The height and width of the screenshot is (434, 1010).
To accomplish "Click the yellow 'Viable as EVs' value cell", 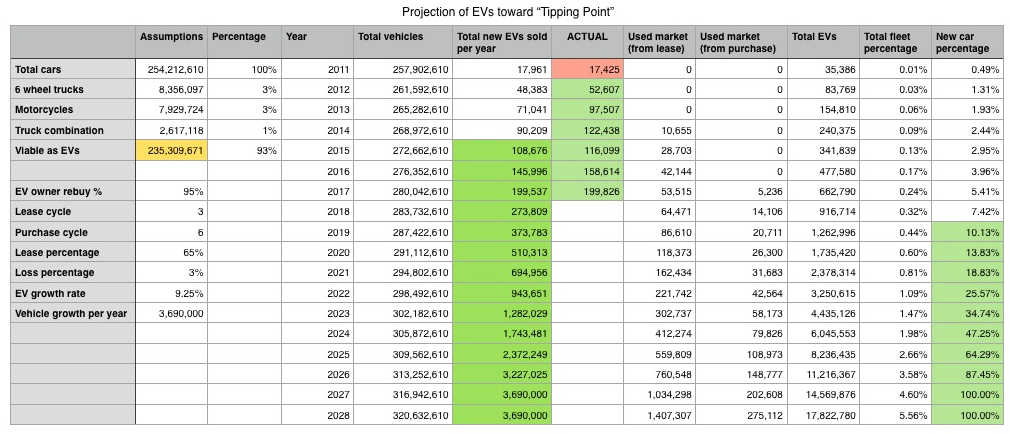I will point(172,150).
